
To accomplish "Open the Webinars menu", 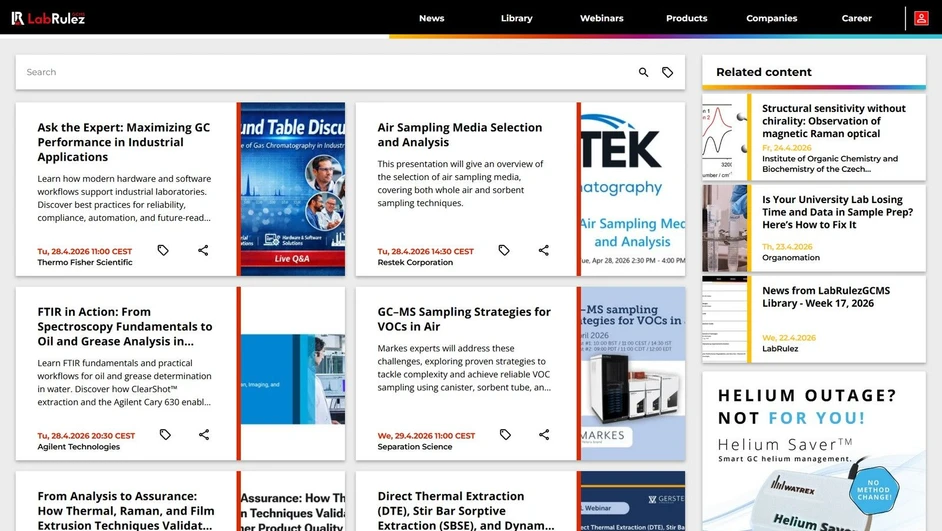I will pyautogui.click(x=601, y=18).
